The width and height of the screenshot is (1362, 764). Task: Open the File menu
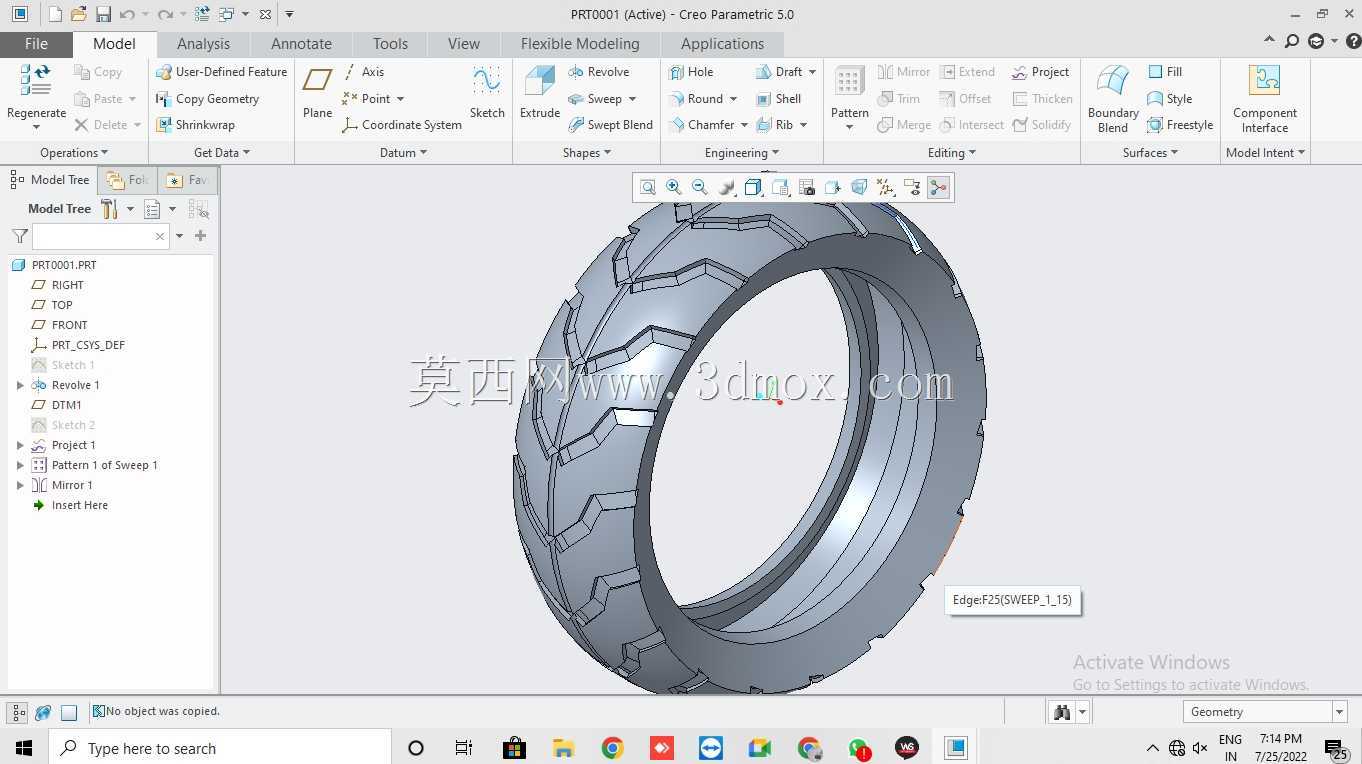[x=36, y=44]
